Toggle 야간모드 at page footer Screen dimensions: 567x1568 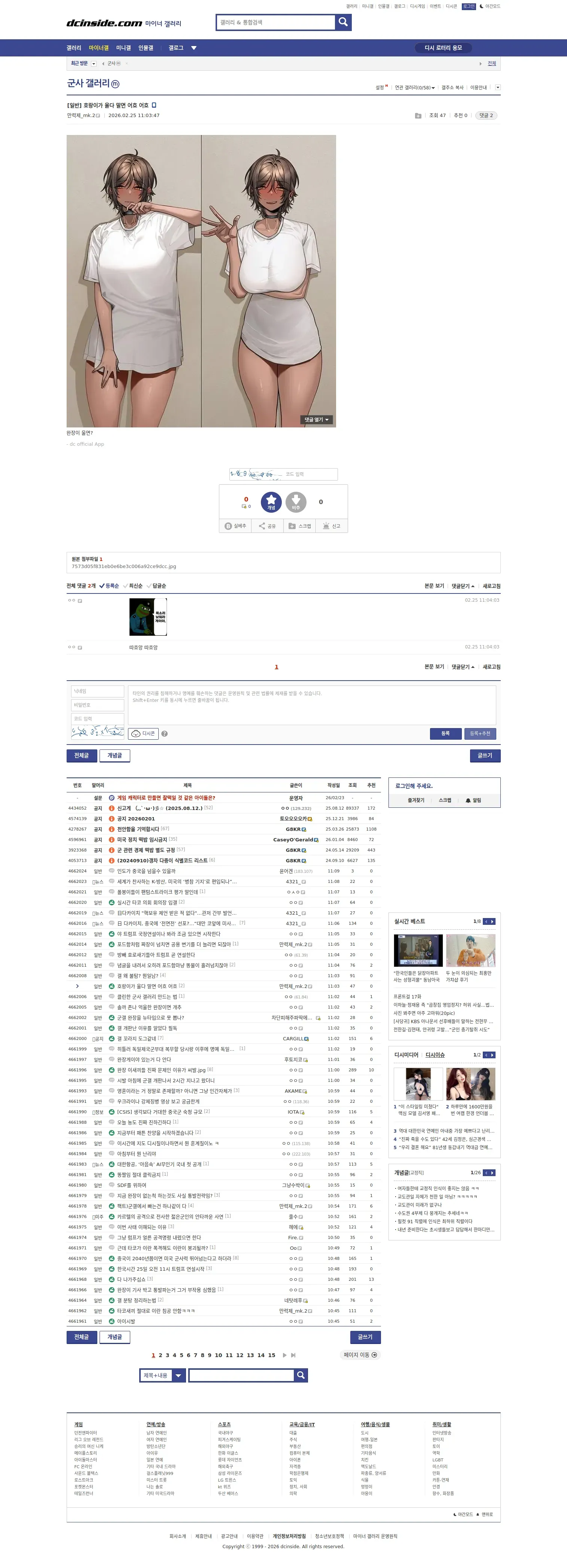coord(463,1514)
